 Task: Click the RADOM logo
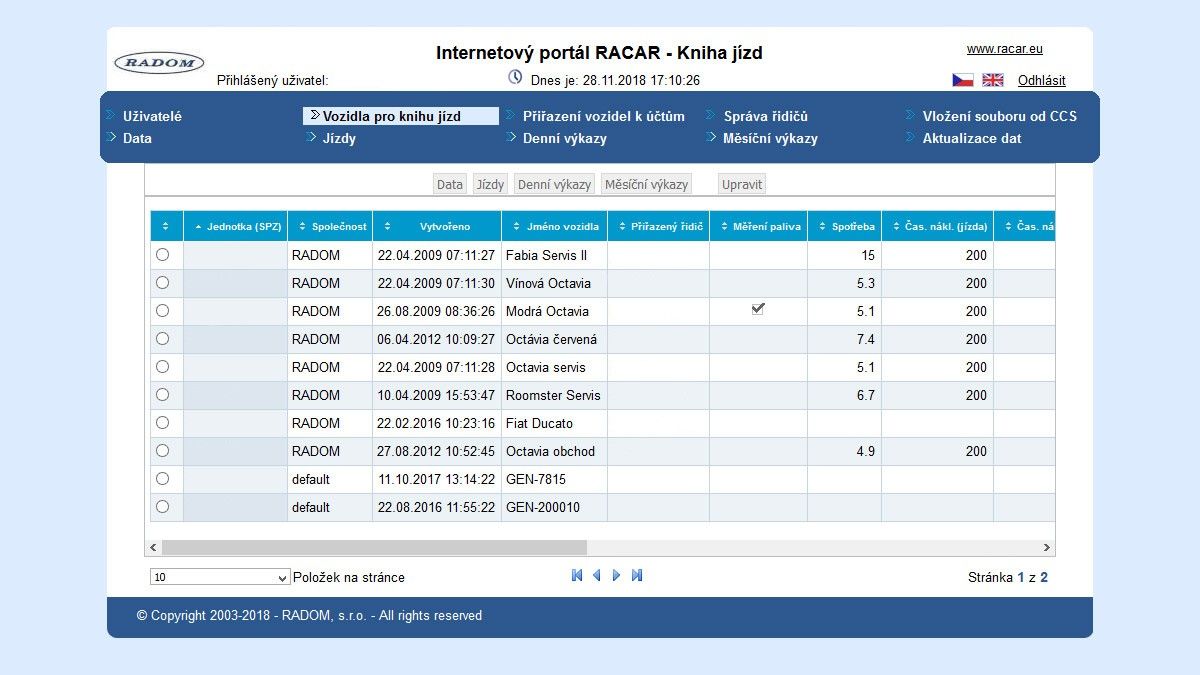coord(159,63)
